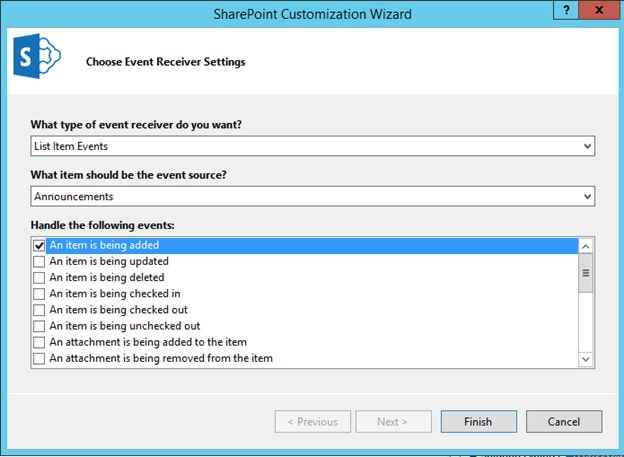This screenshot has width=624, height=457.
Task: Check 'An item is being updated'
Action: [39, 262]
